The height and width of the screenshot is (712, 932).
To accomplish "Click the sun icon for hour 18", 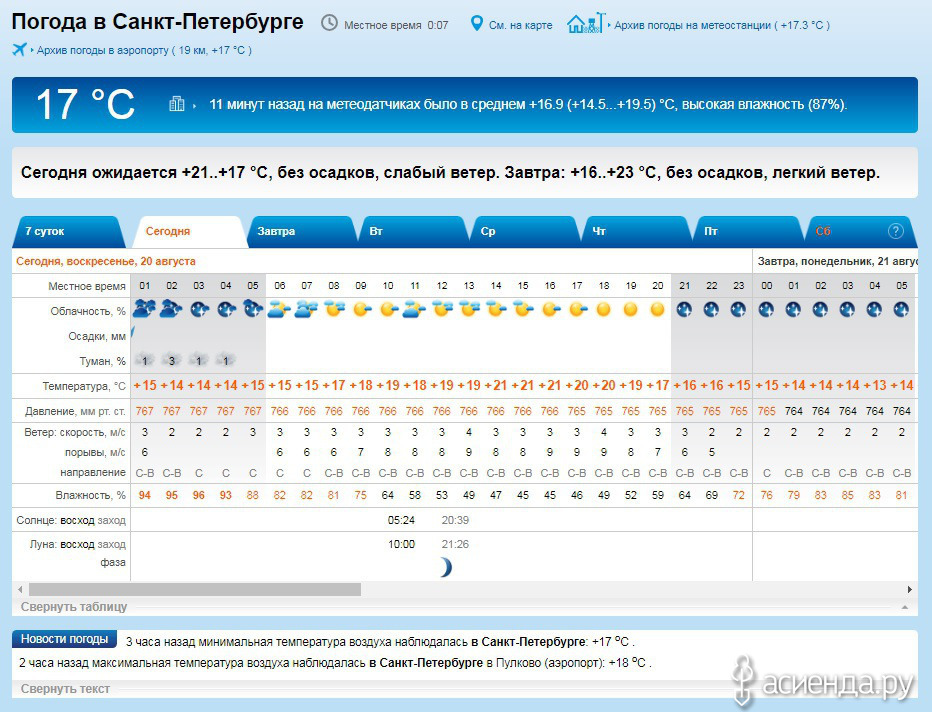I will pos(603,309).
